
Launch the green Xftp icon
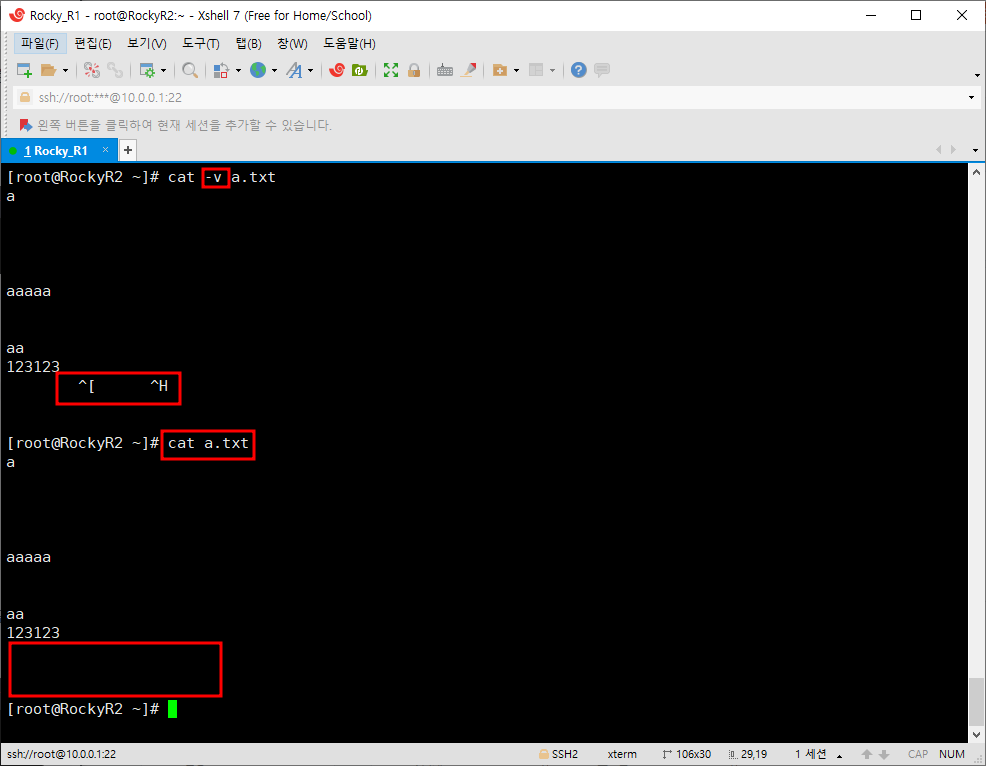click(x=360, y=70)
